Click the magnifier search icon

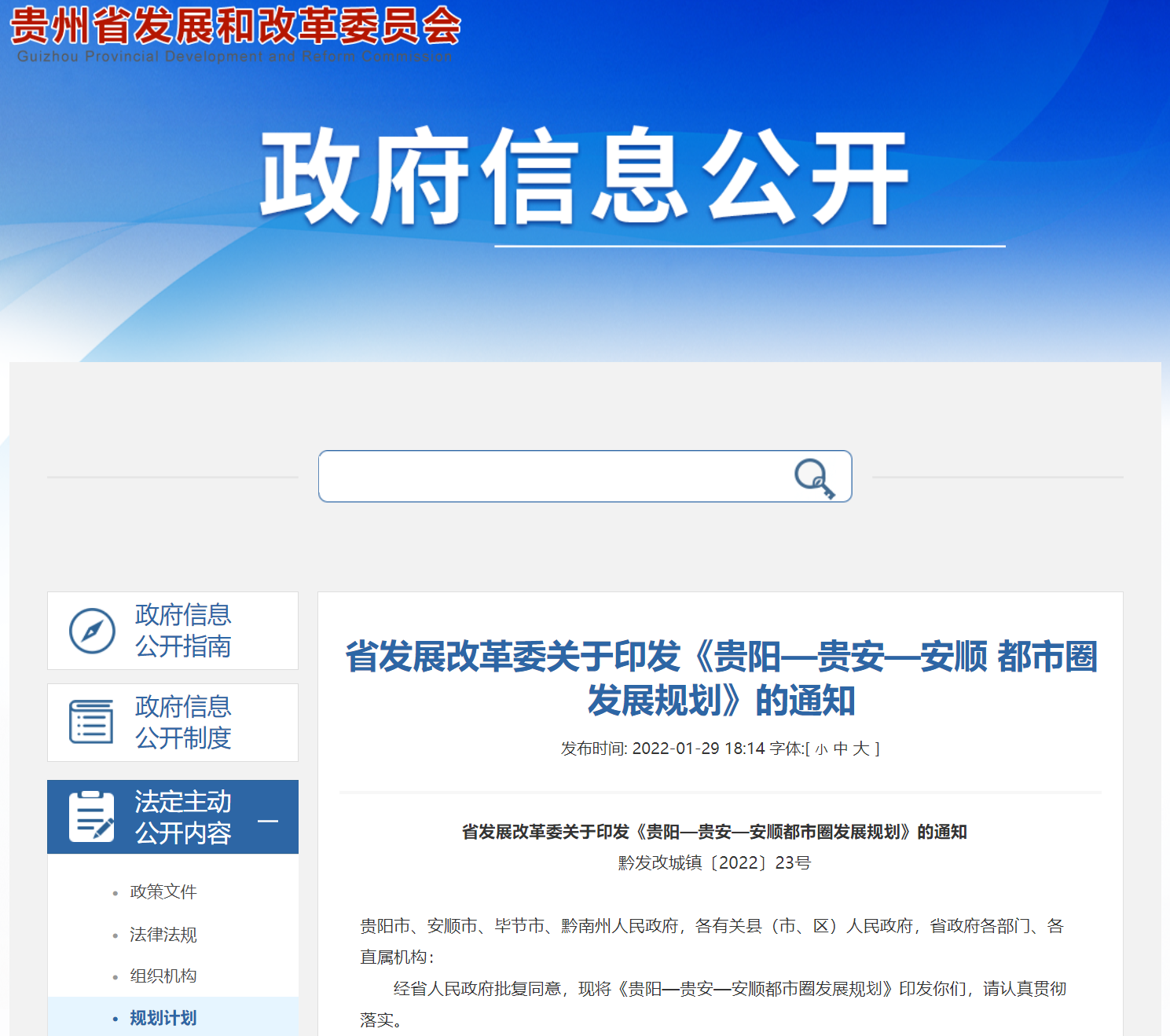pos(814,478)
